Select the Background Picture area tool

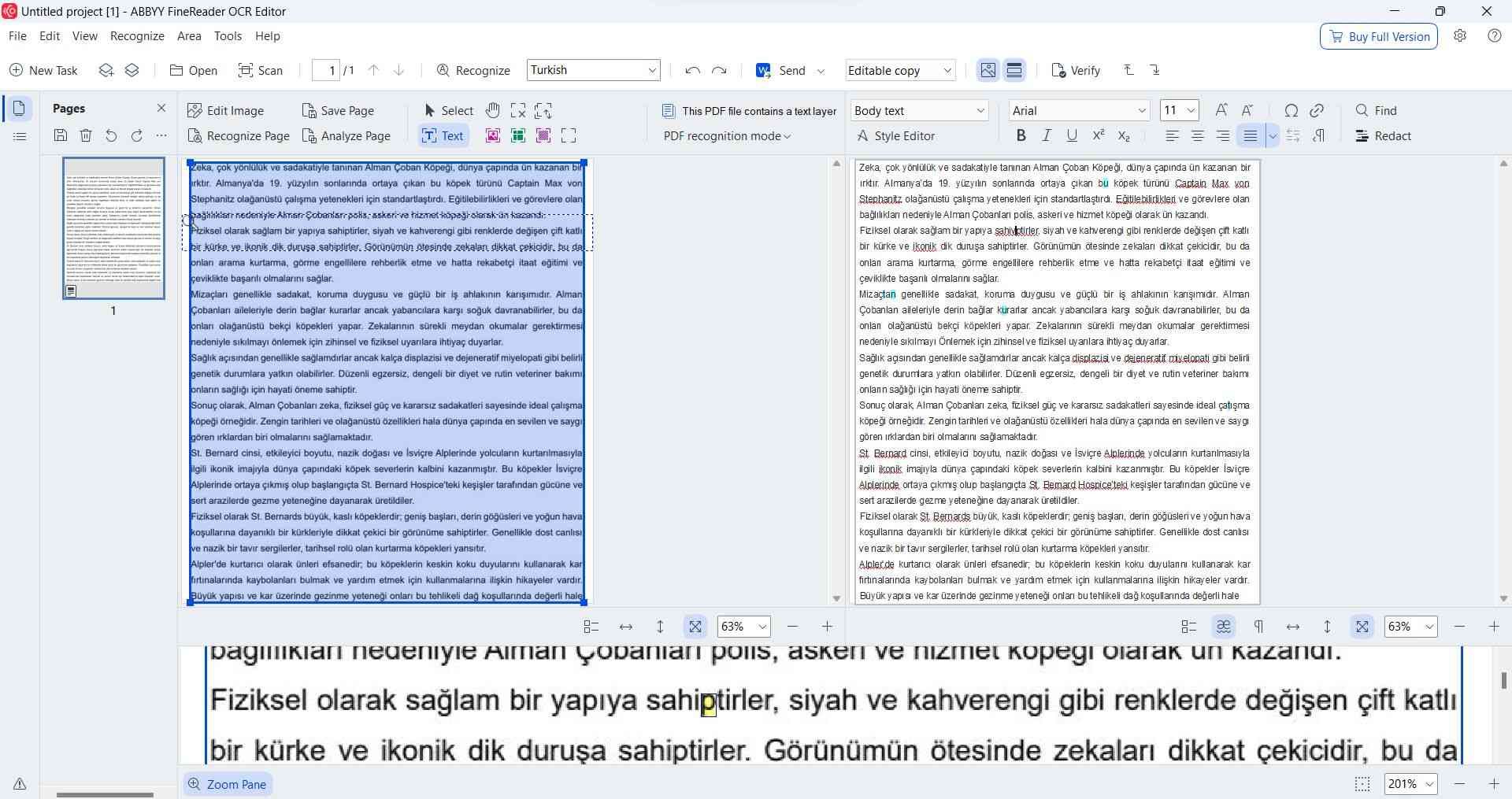tap(543, 135)
